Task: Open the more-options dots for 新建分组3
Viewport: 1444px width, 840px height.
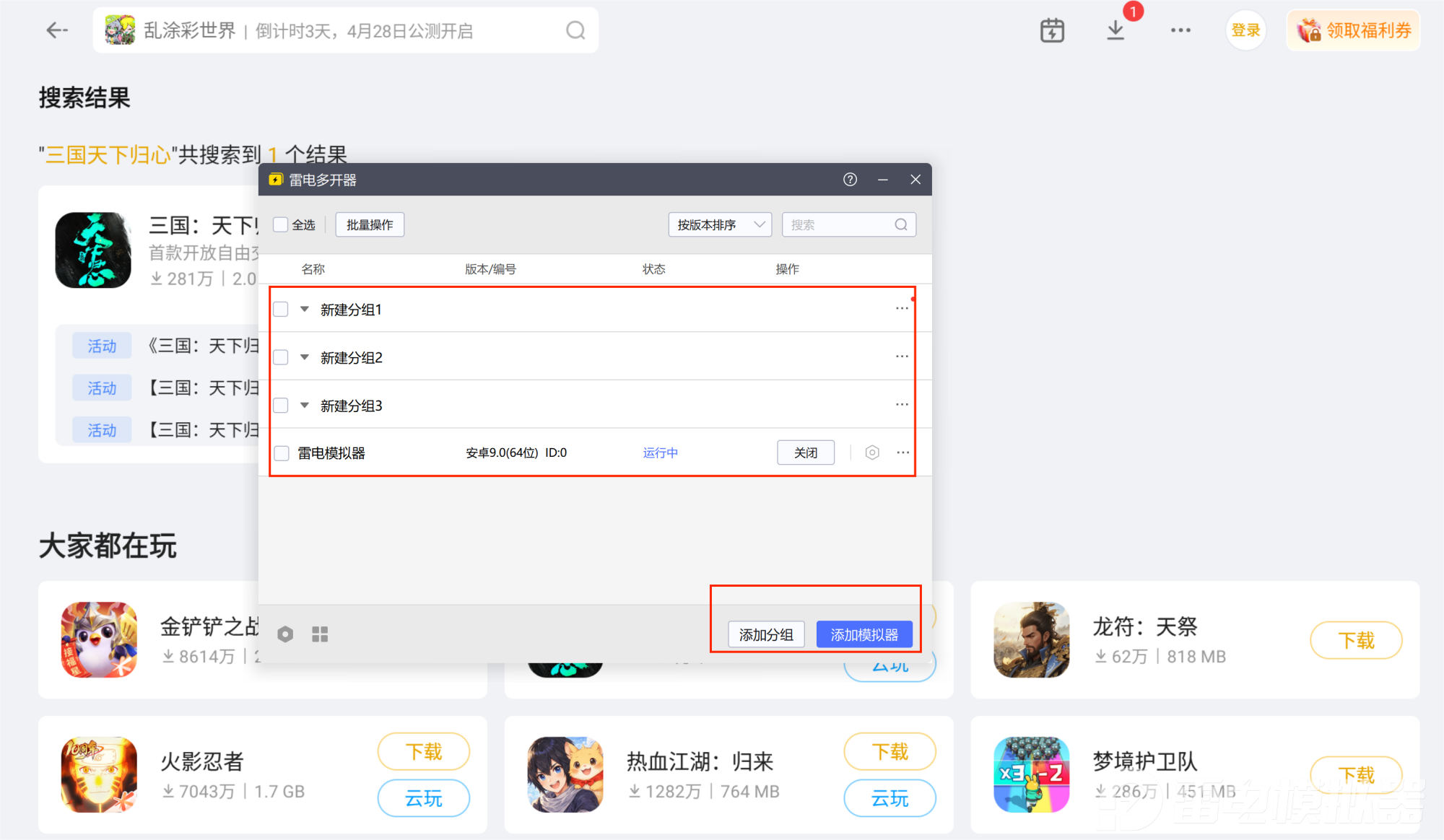Action: [902, 404]
